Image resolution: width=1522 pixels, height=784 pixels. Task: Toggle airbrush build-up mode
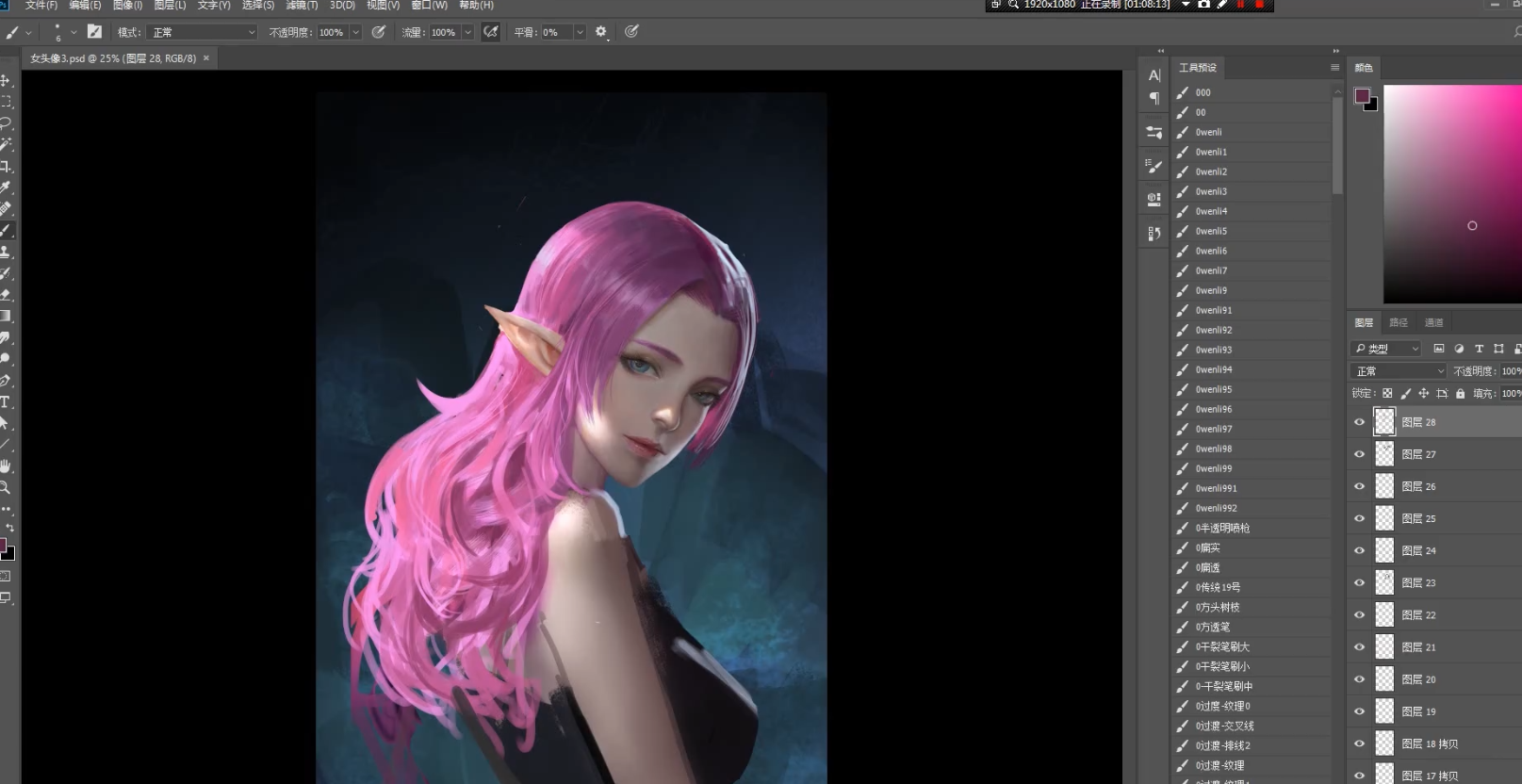(x=491, y=32)
